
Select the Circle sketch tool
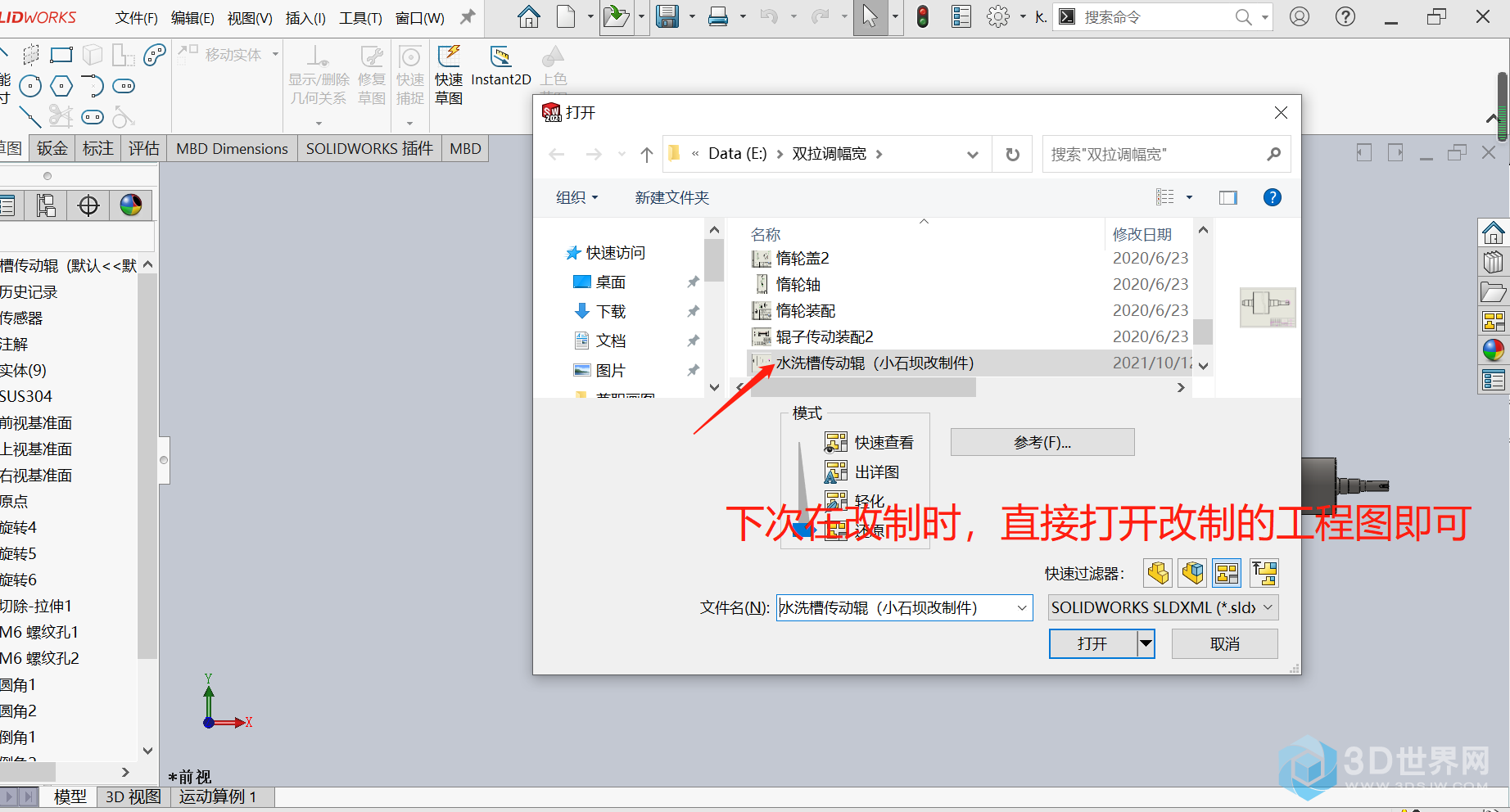tap(30, 86)
